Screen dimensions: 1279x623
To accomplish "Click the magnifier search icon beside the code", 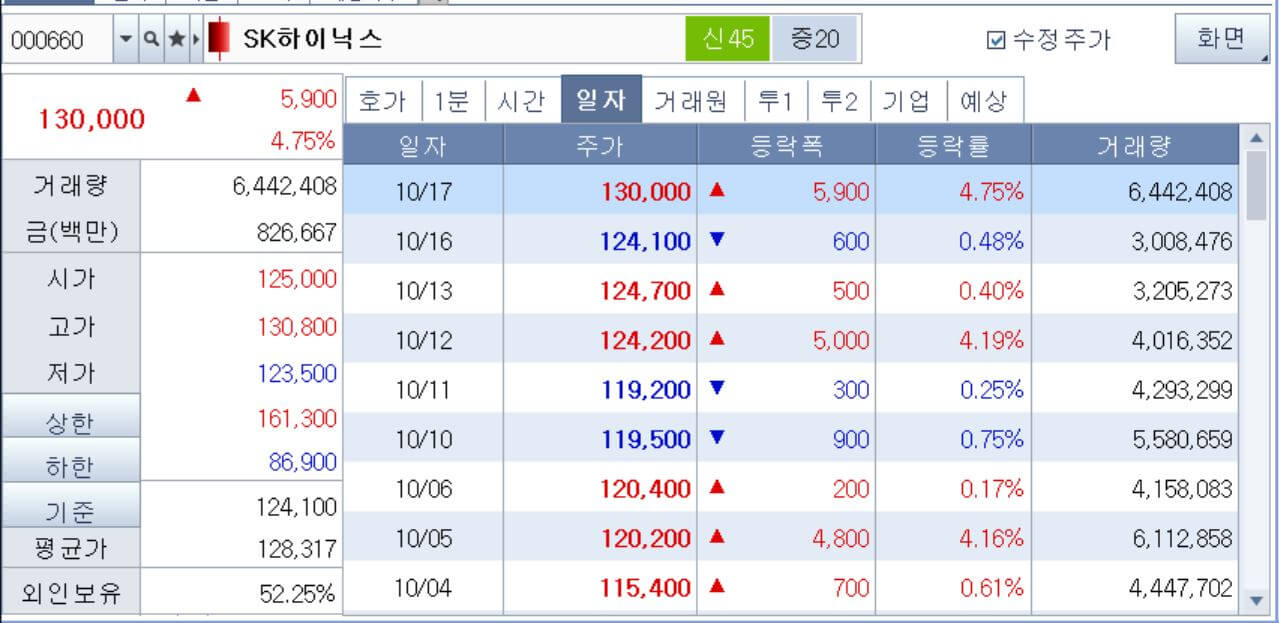I will 150,40.
